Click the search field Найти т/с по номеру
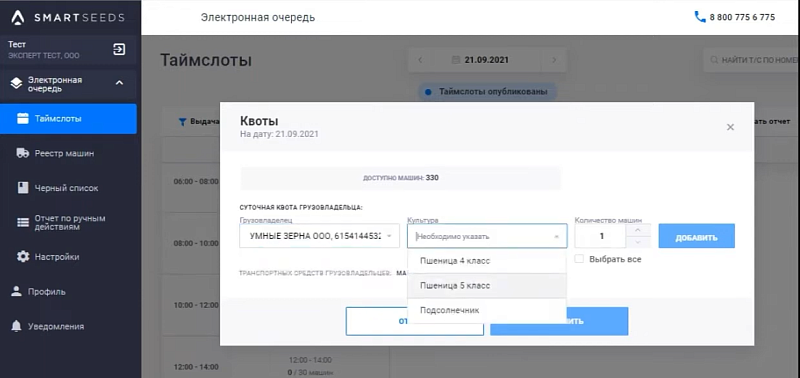Screen dimensions: 800x378 point(751,60)
